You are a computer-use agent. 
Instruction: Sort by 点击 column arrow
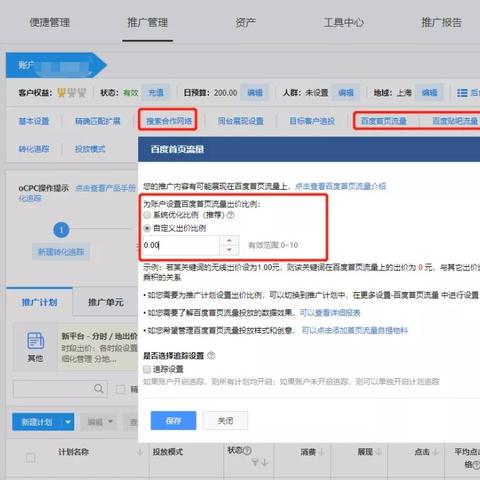pos(435,452)
